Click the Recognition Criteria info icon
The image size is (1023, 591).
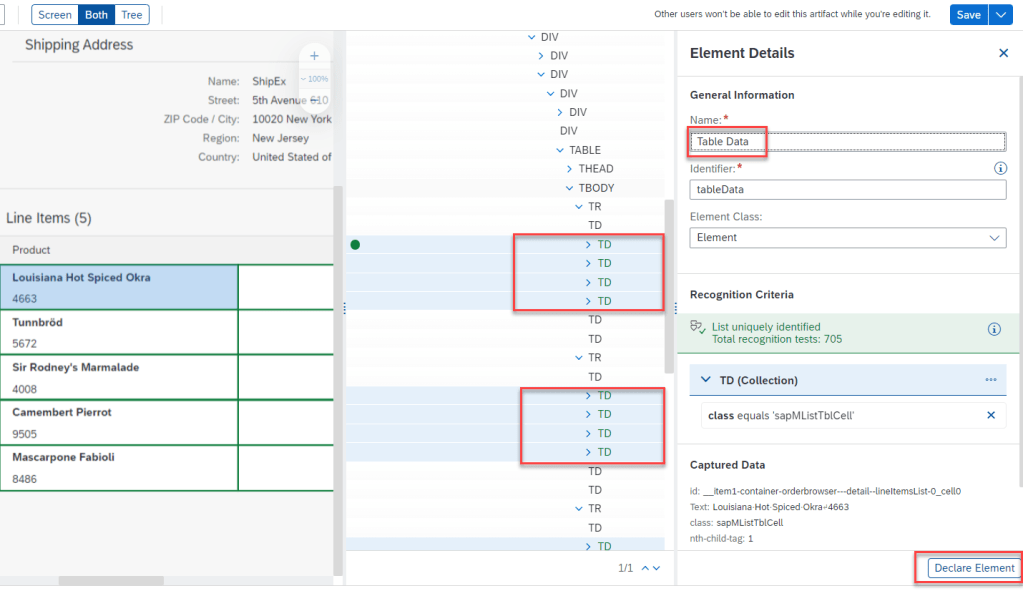[994, 329]
